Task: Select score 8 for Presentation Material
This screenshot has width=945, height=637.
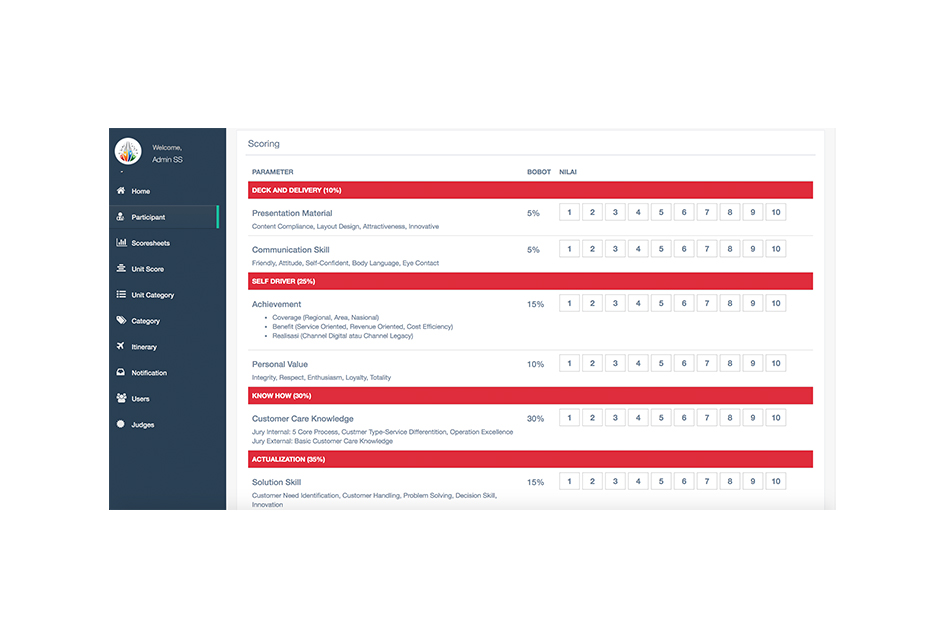Action: 730,212
